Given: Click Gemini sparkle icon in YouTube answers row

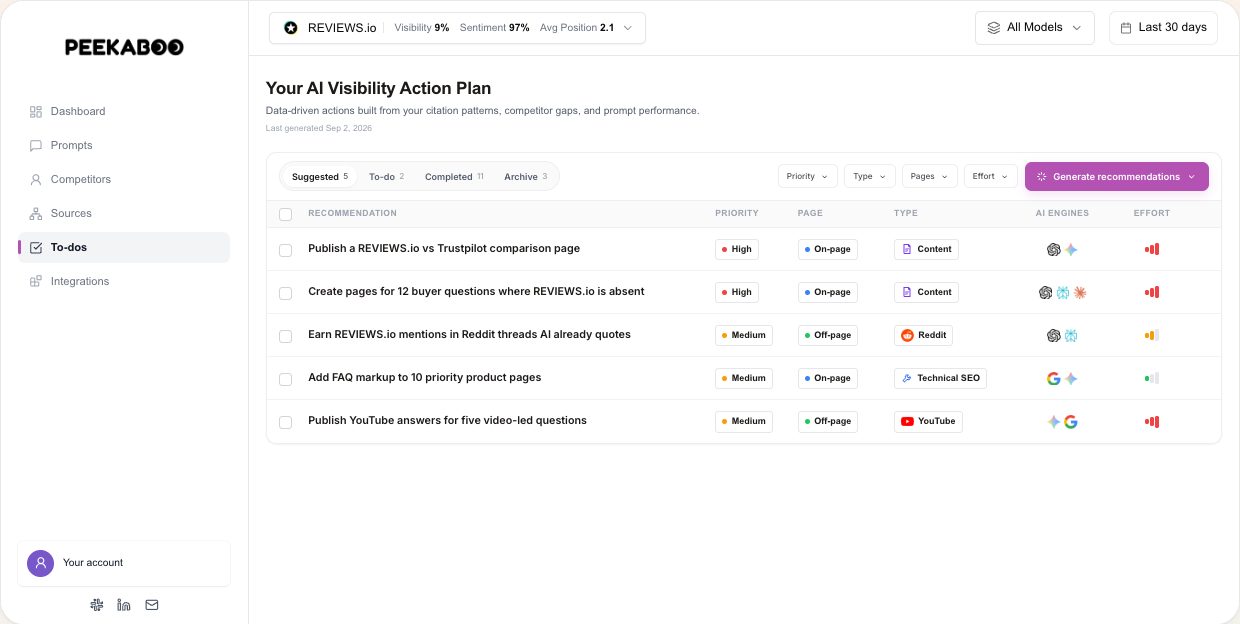Looking at the screenshot, I should point(1053,422).
